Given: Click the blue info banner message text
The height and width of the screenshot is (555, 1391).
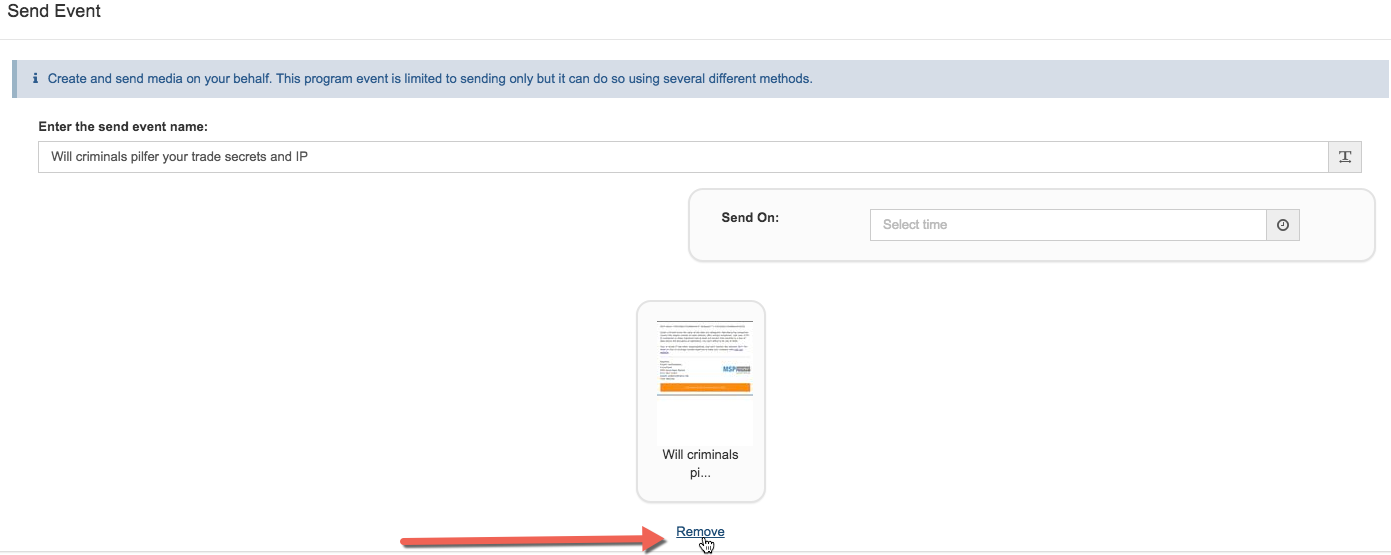Looking at the screenshot, I should click(429, 78).
